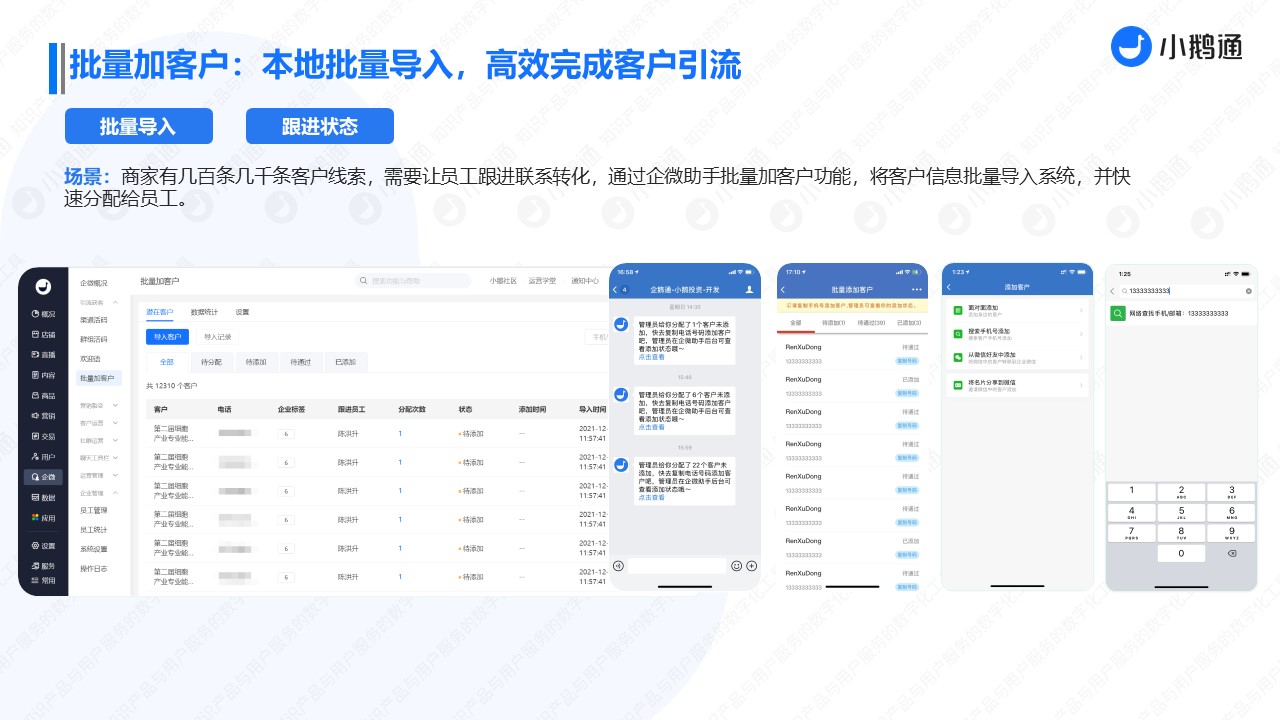Viewport: 1280px width, 720px height.
Task: Open the 搜索手机号添加 option
Action: point(1017,333)
